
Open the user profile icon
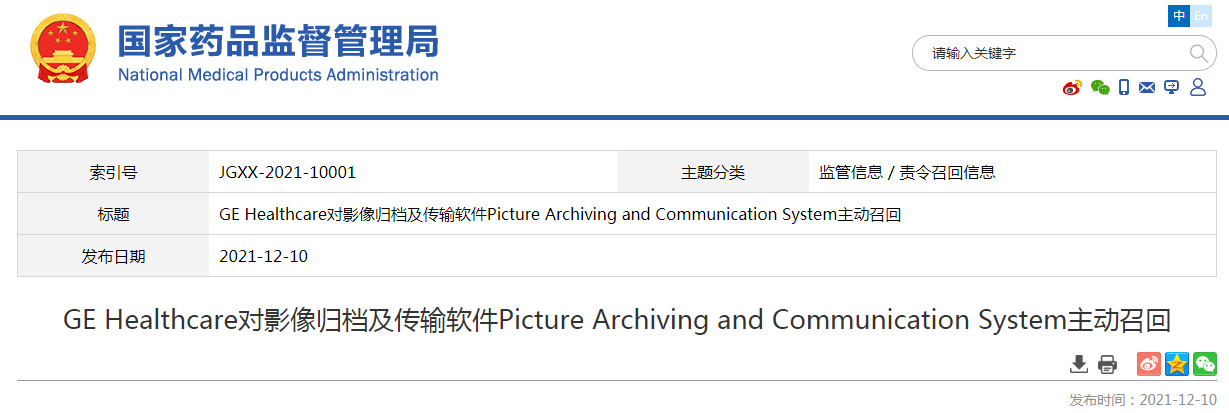(x=1198, y=88)
